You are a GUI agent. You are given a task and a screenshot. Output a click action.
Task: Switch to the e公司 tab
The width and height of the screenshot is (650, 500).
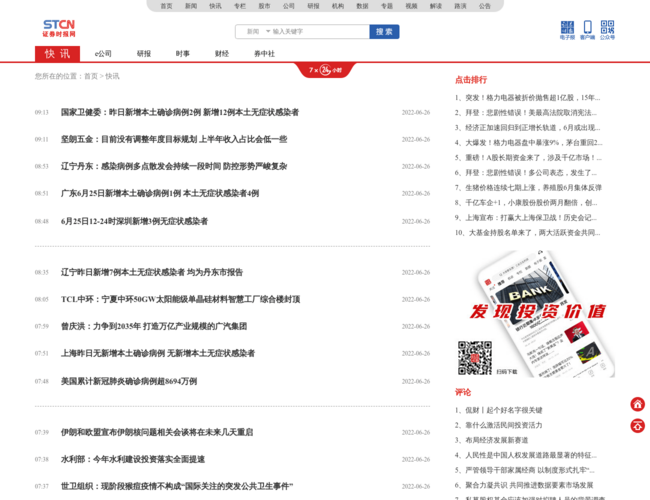pyautogui.click(x=103, y=53)
